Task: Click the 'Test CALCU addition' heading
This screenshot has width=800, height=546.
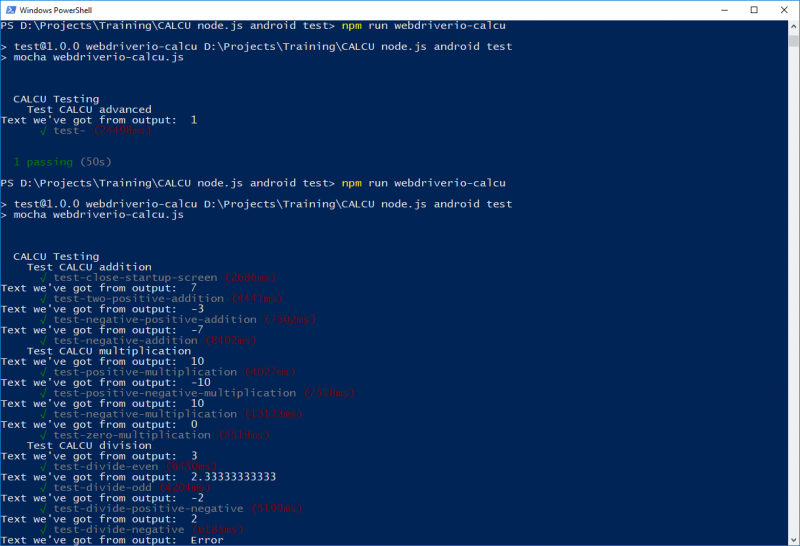Action: [x=89, y=267]
